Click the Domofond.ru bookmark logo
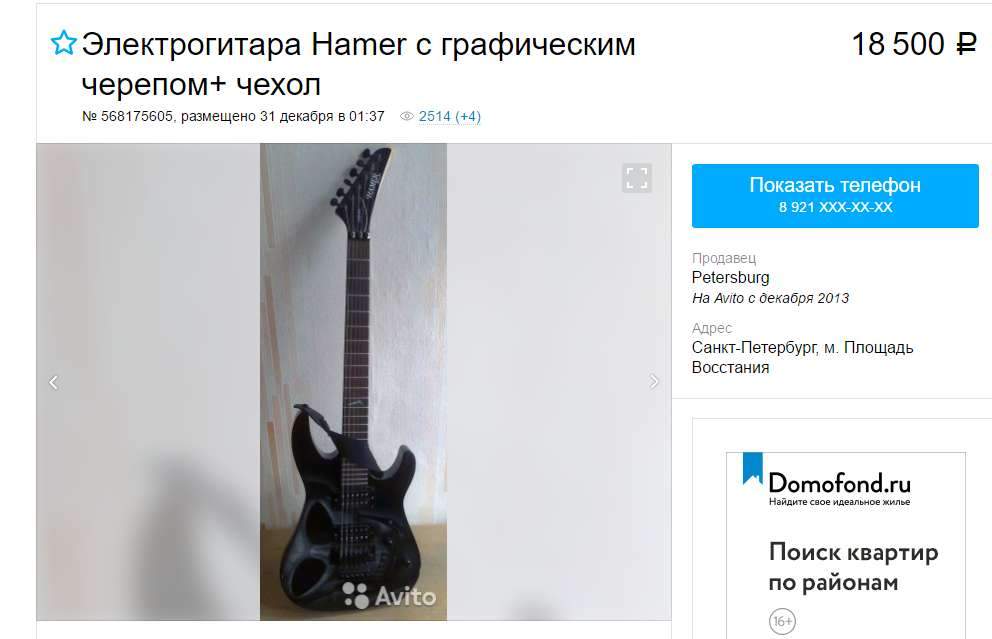This screenshot has height=639, width=992. point(752,469)
